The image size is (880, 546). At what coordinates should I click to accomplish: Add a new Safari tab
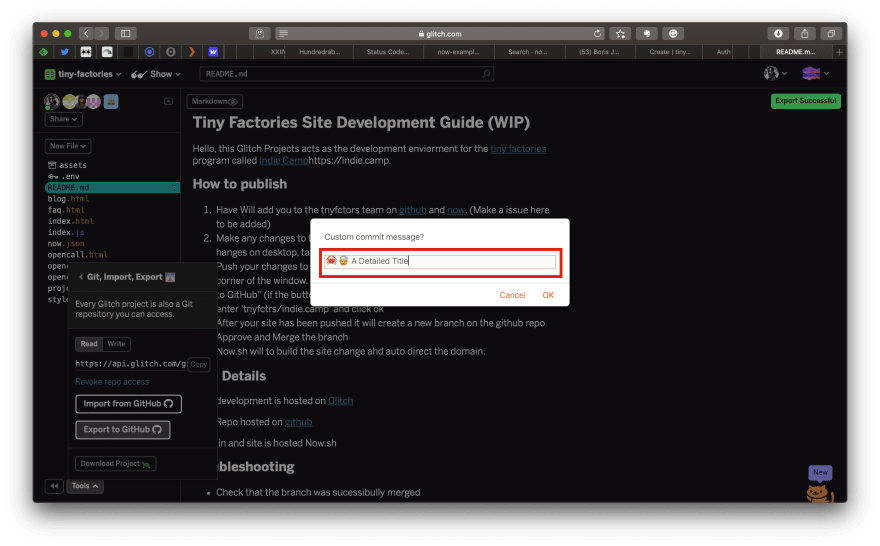(x=840, y=52)
